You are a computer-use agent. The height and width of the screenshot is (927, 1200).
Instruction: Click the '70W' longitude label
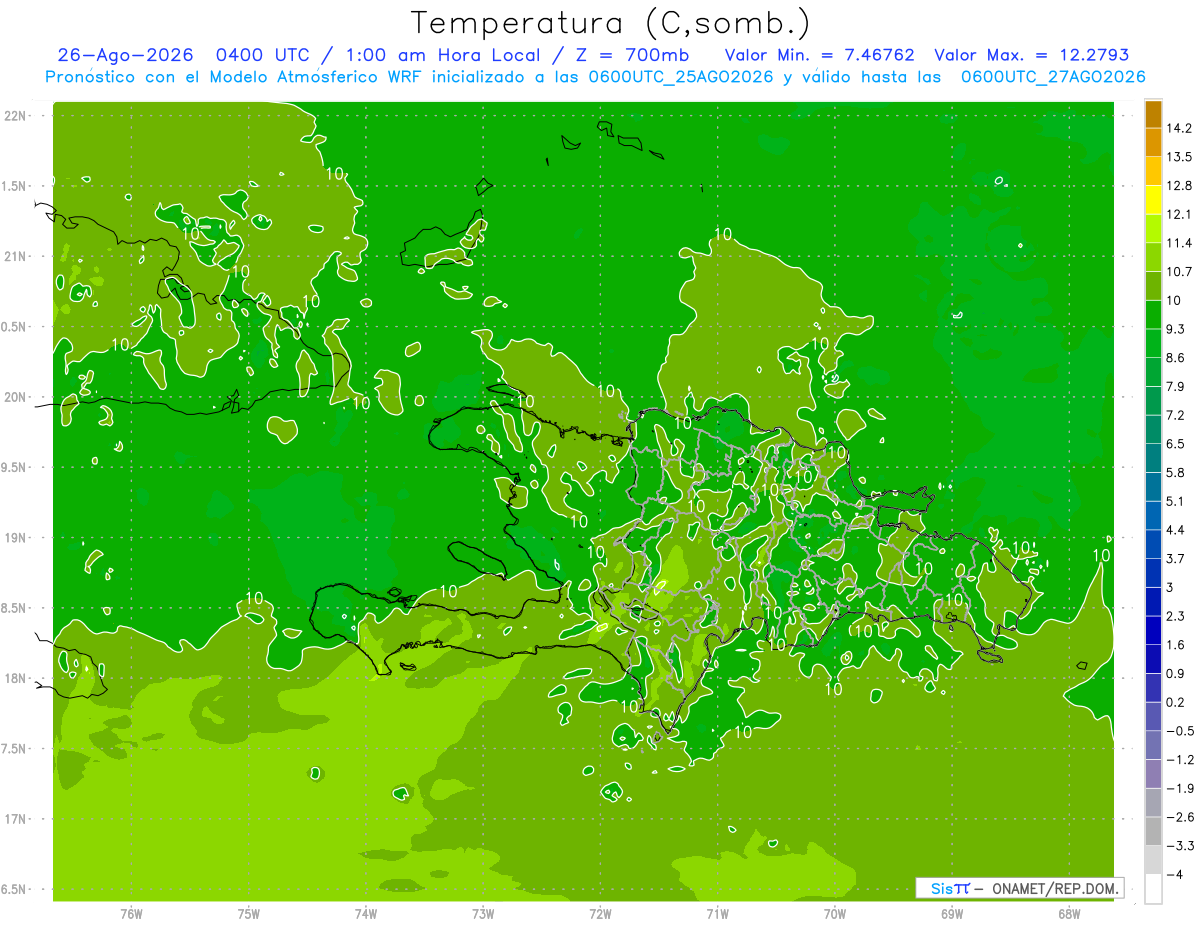[834, 914]
